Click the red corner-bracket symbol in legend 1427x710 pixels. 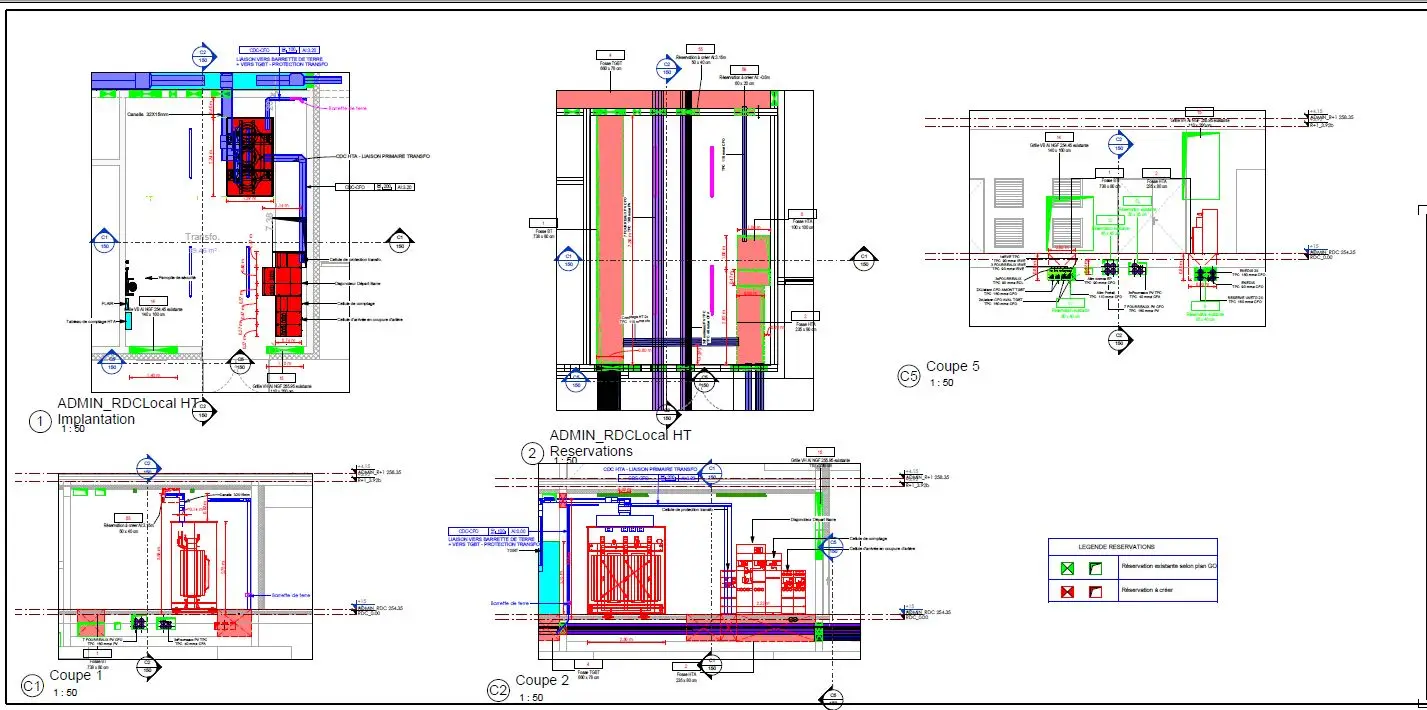1095,592
